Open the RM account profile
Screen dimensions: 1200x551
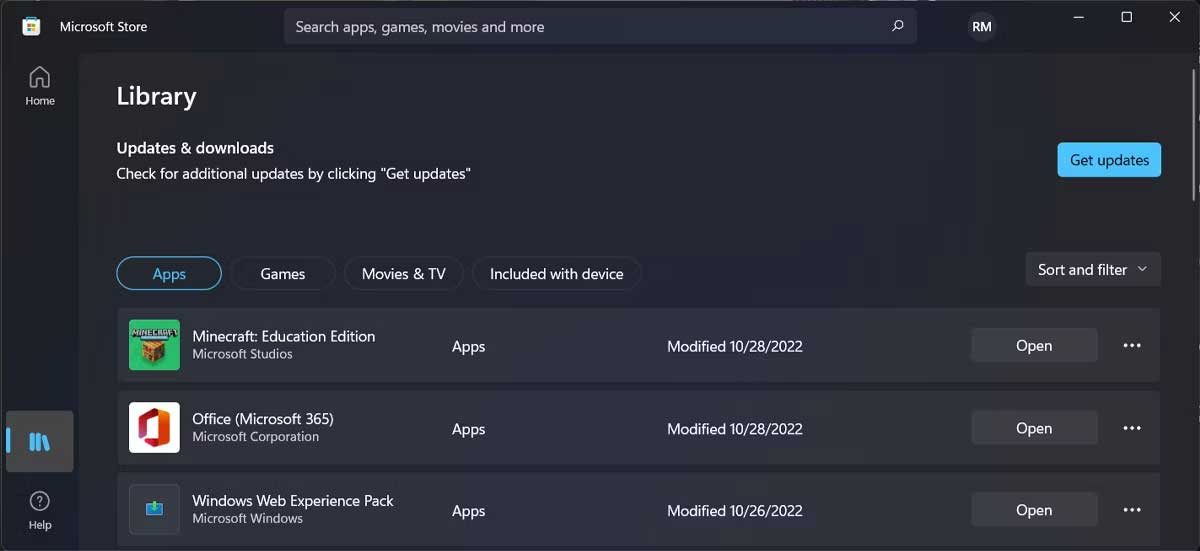coord(982,27)
